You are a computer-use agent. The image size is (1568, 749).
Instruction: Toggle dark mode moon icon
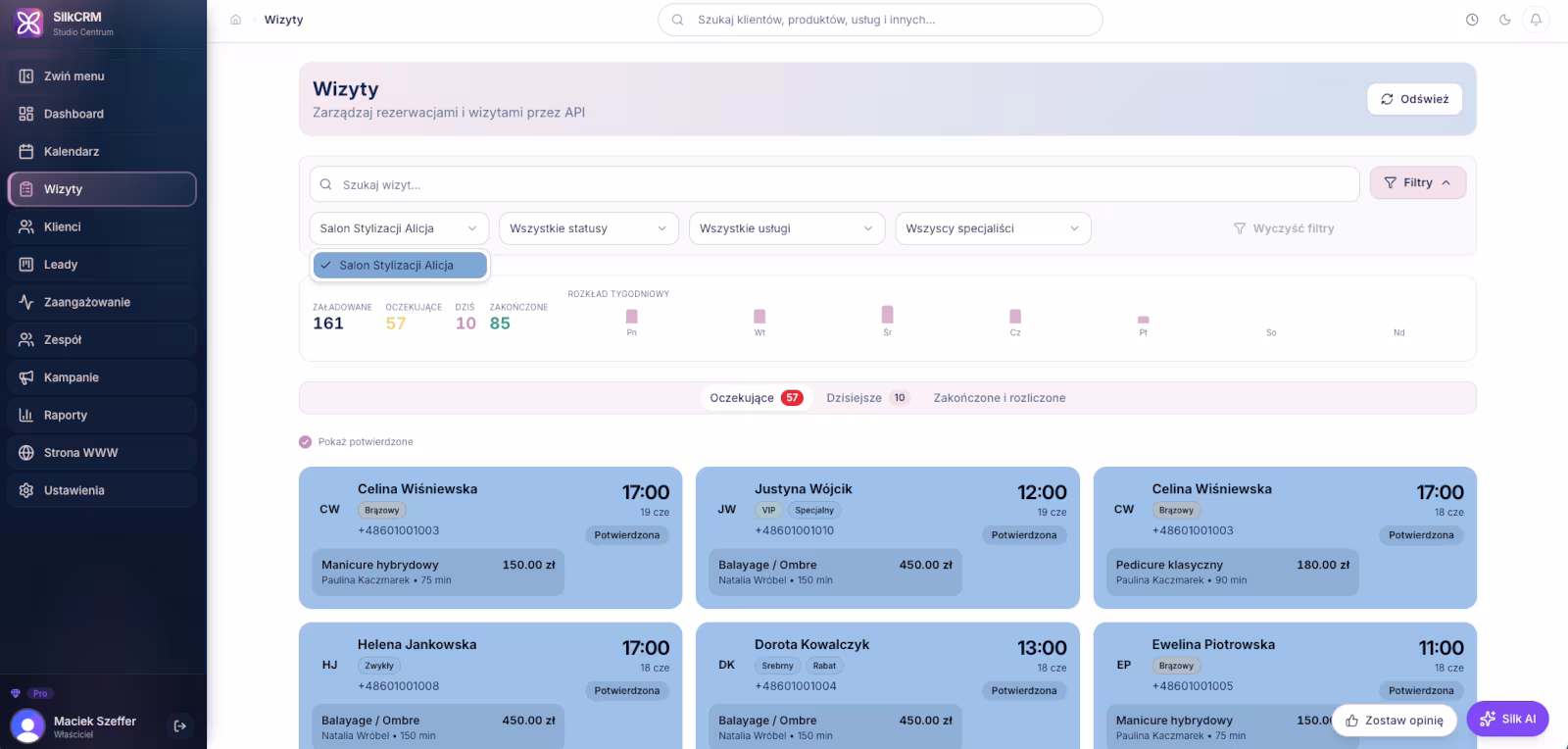point(1504,20)
